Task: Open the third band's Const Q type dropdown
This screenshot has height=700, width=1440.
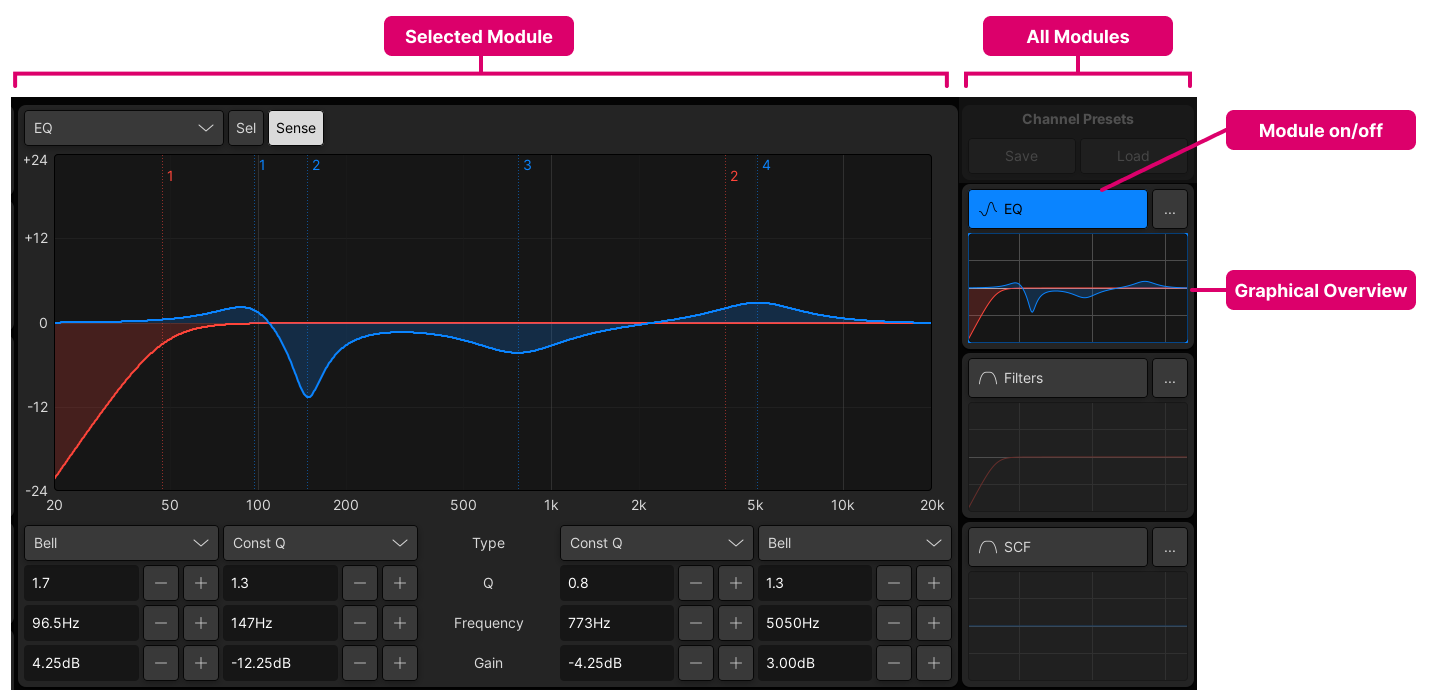Action: [x=656, y=543]
